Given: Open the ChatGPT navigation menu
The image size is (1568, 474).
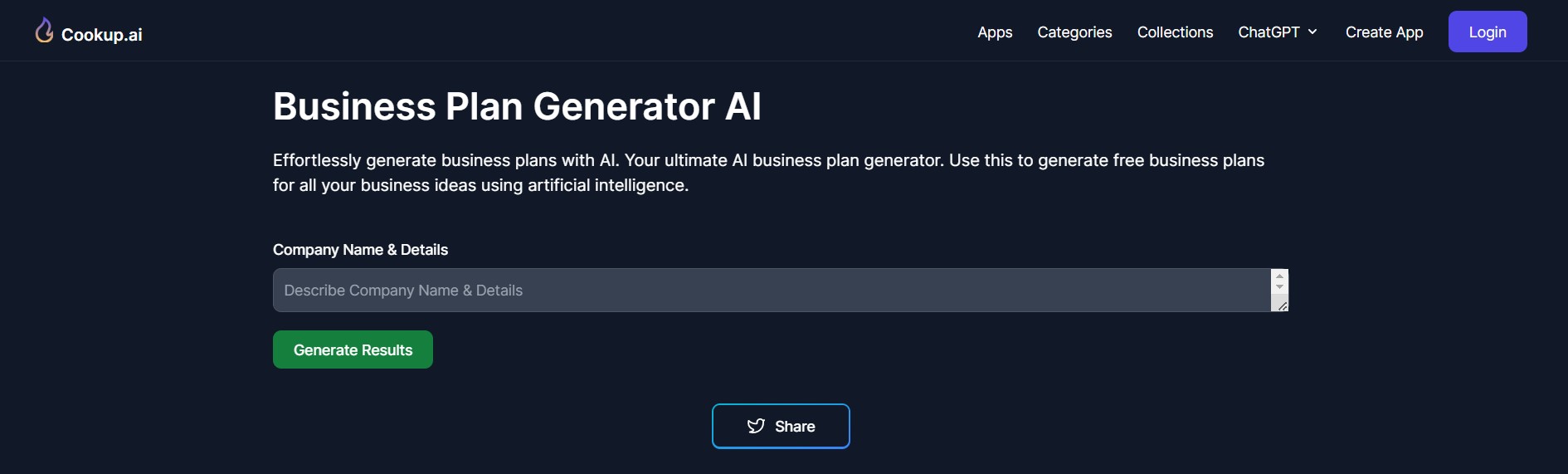Looking at the screenshot, I should click(x=1269, y=32).
